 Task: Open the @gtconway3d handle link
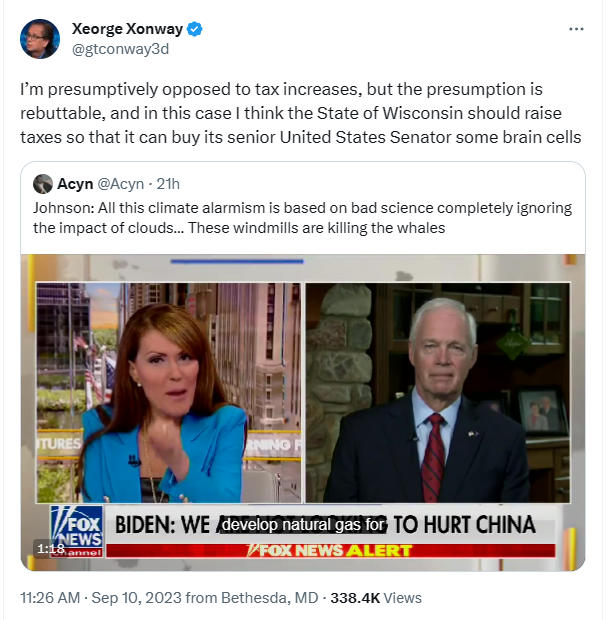[120, 49]
